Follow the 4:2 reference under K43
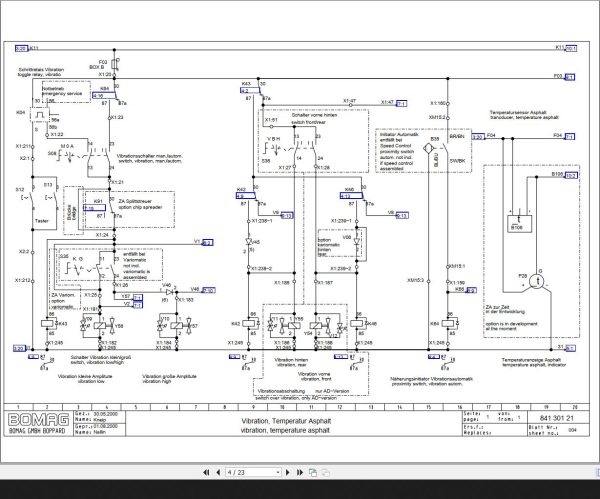600x499 pixels. tap(250, 91)
